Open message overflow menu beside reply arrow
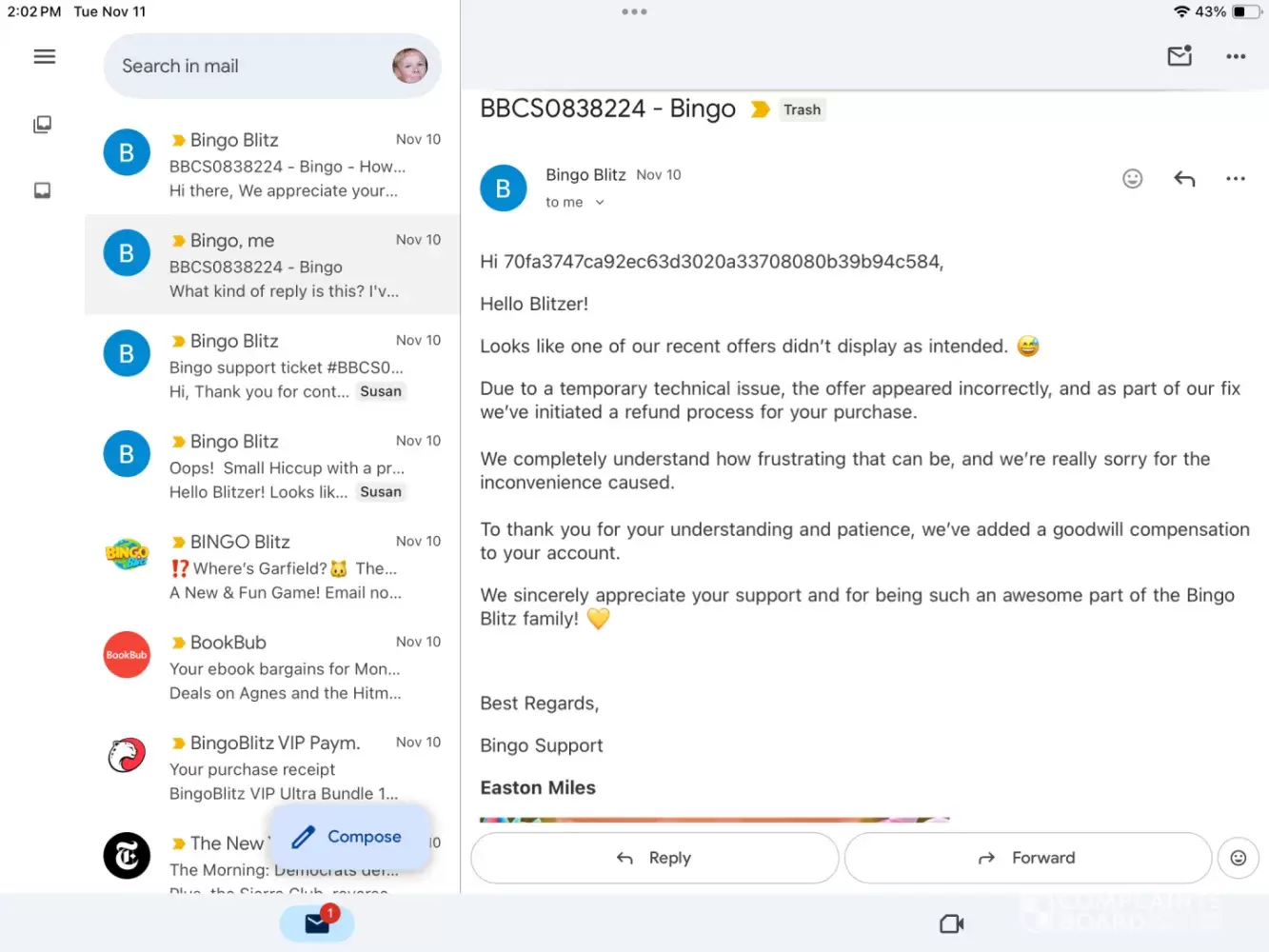Viewport: 1269px width, 952px height. [1236, 179]
